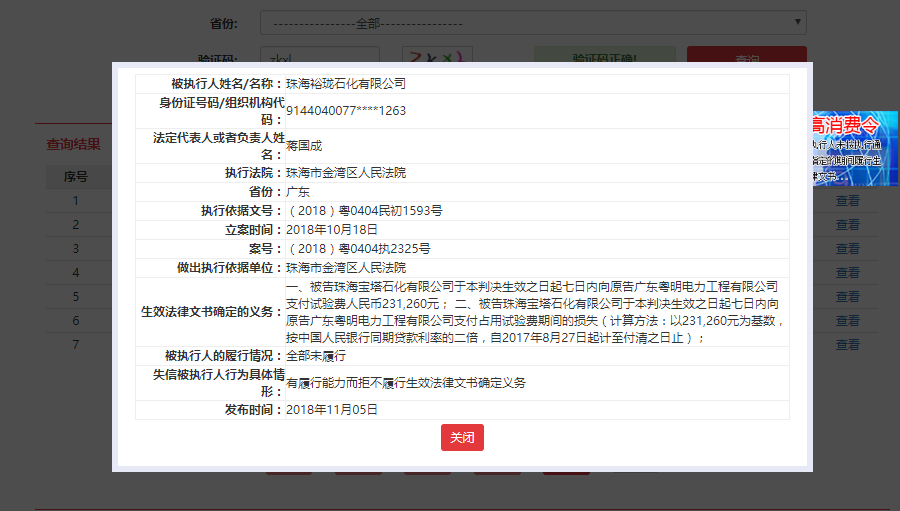Select filing date 2018年10月18日
Viewport: 900px width, 511px height.
pos(332,230)
